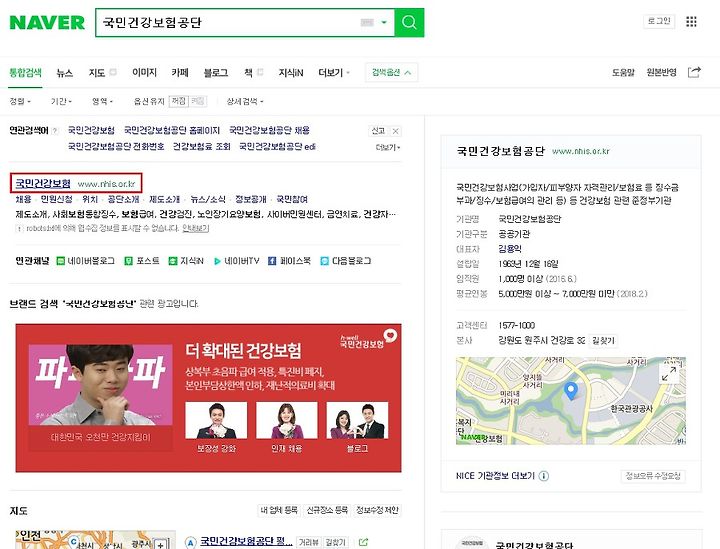Select the 이미지 tab

pyautogui.click(x=144, y=73)
